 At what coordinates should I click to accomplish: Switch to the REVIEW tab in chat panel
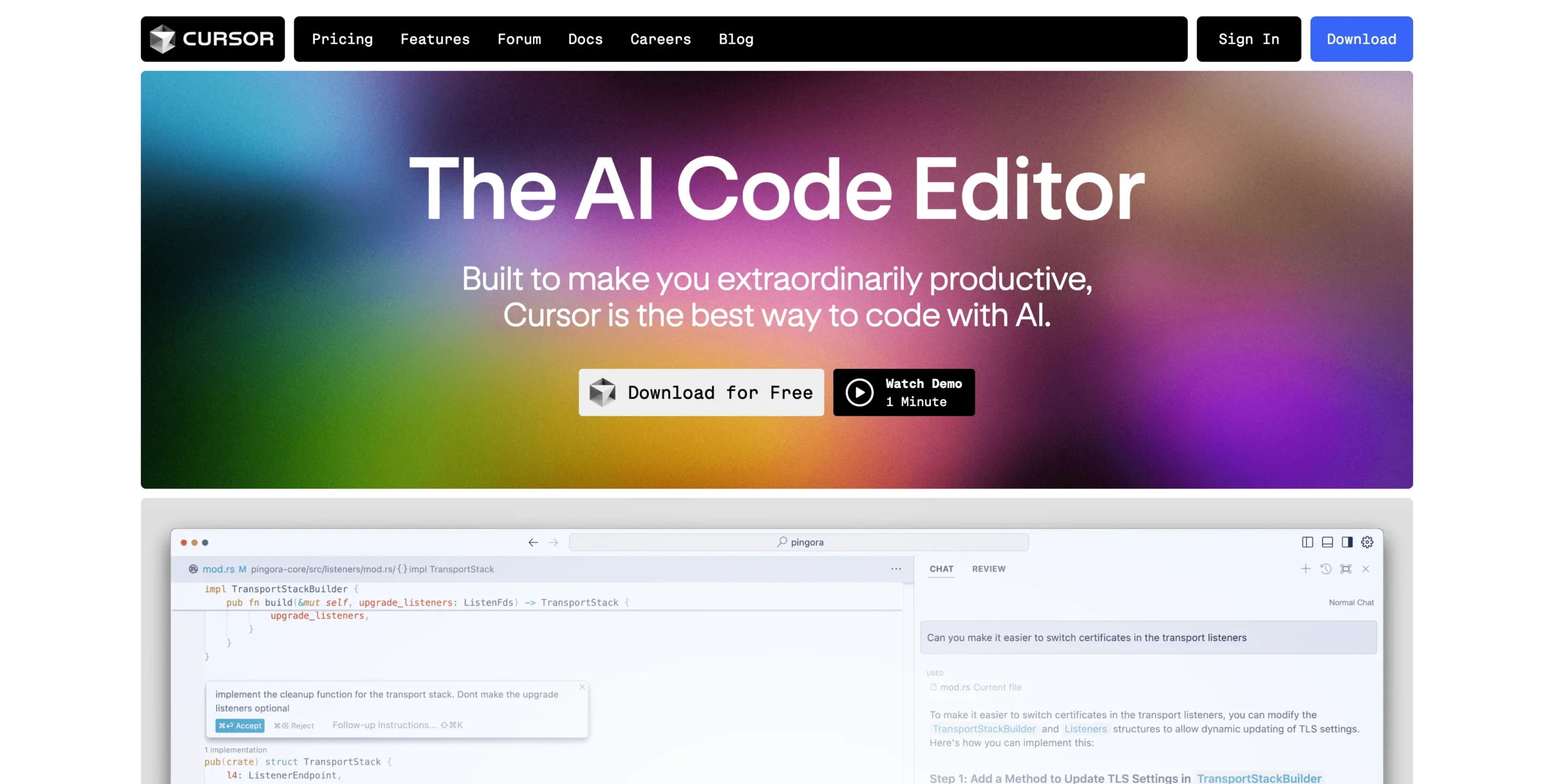(x=988, y=568)
